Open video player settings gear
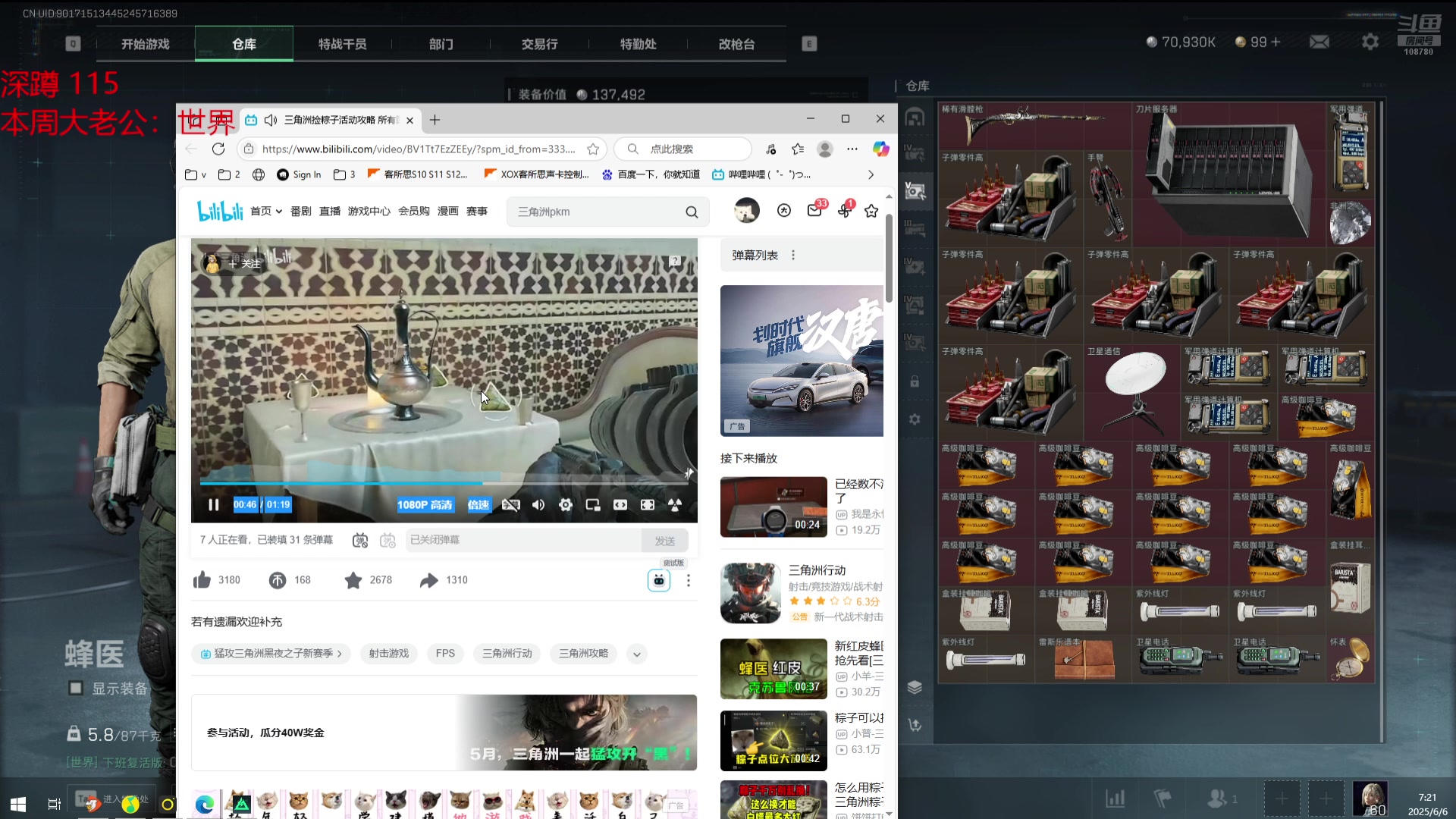The image size is (1456, 819). (566, 505)
